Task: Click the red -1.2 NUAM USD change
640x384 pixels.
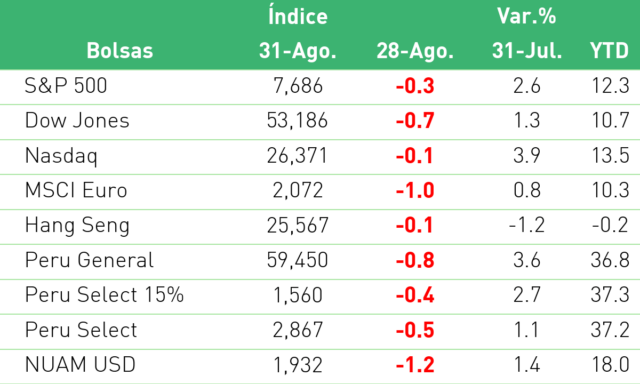Action: coord(415,365)
